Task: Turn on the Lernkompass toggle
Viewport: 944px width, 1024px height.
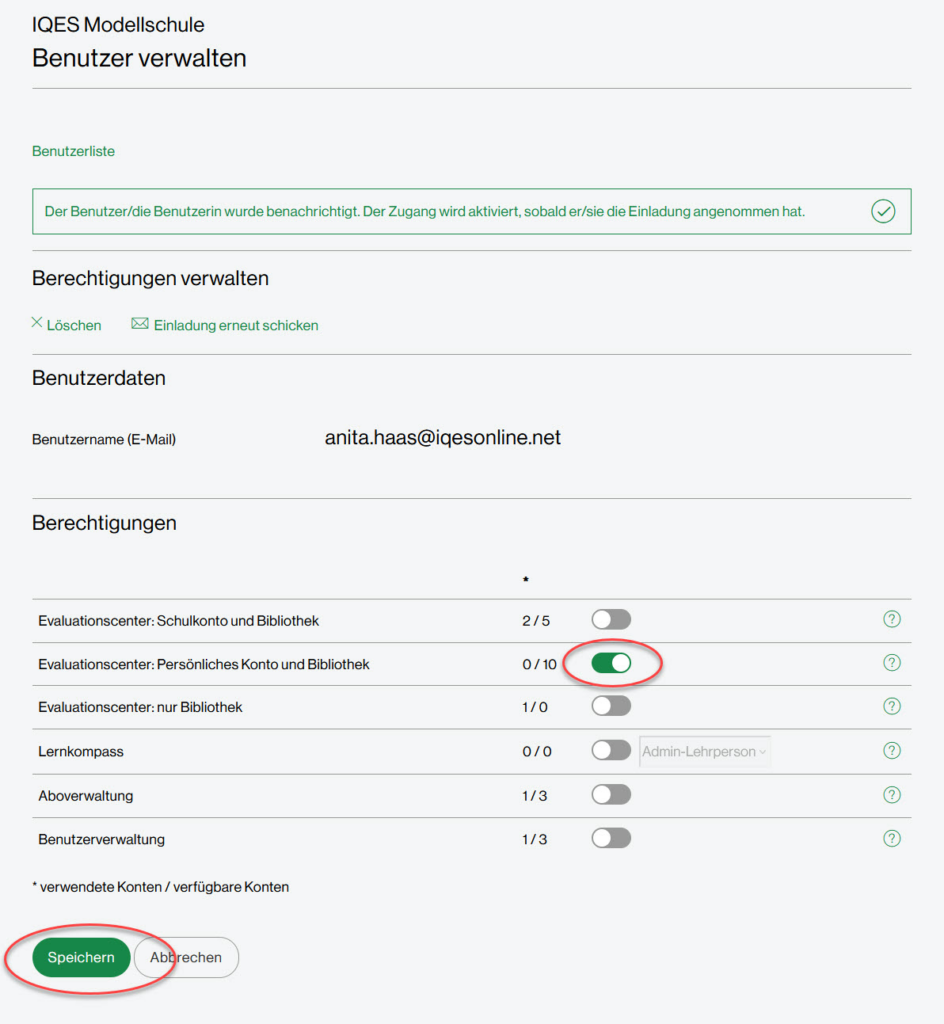Action: pyautogui.click(x=611, y=750)
